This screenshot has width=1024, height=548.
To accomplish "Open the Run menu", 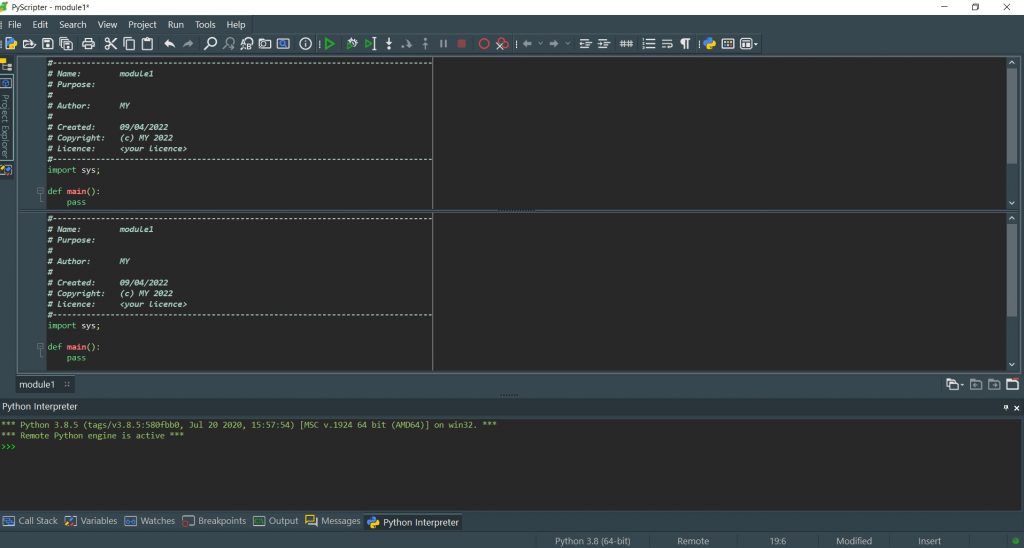I will 176,25.
